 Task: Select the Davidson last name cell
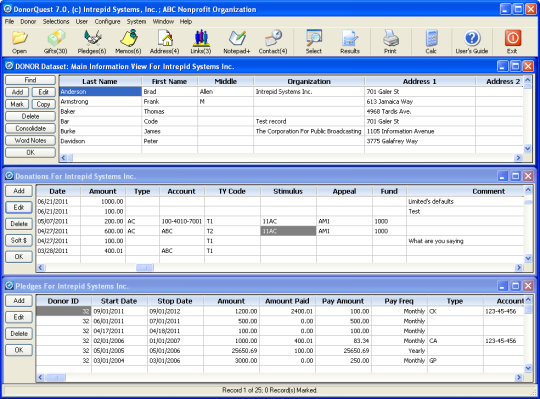[100, 141]
